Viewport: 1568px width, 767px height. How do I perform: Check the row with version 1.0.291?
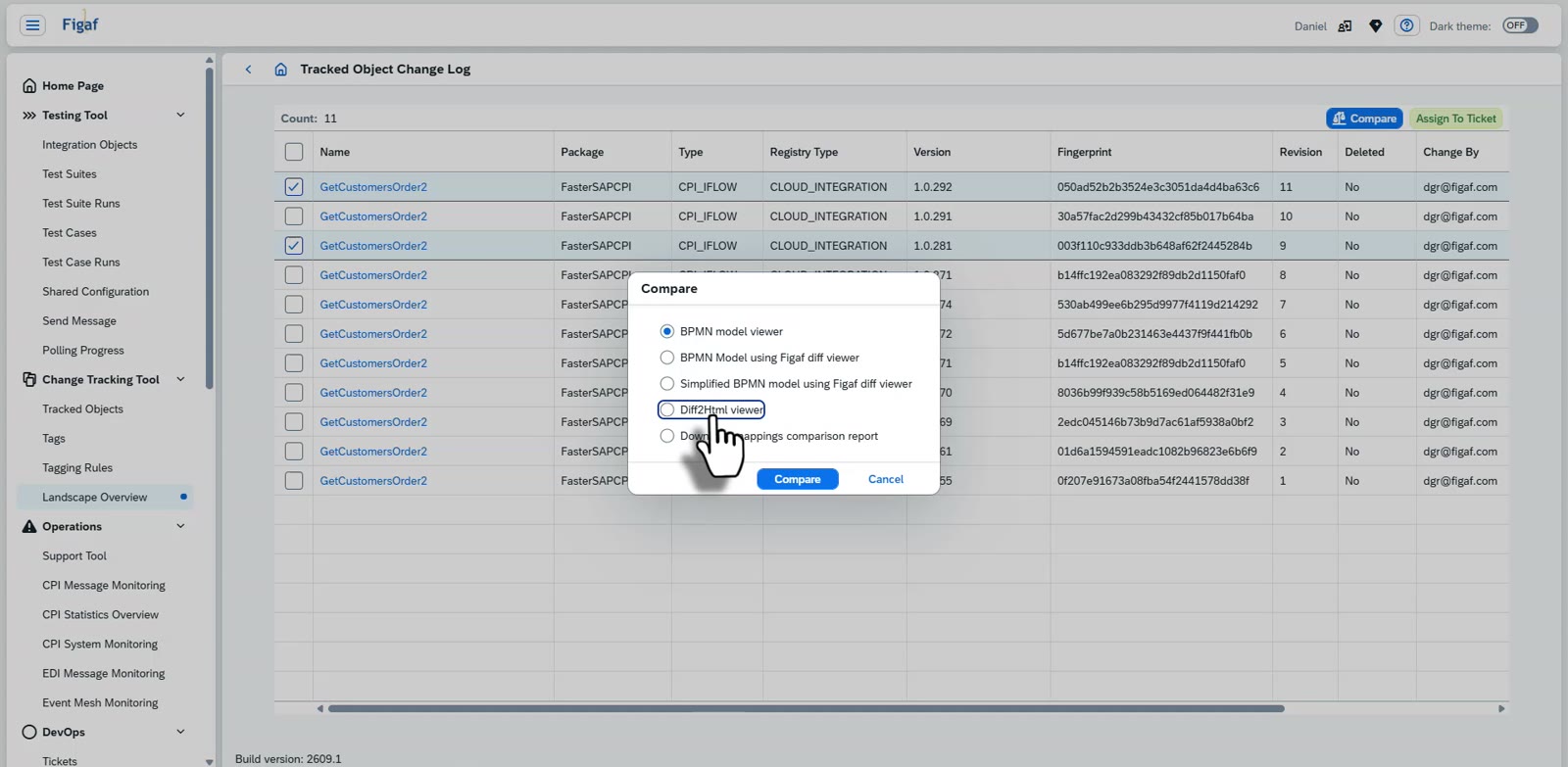click(294, 216)
